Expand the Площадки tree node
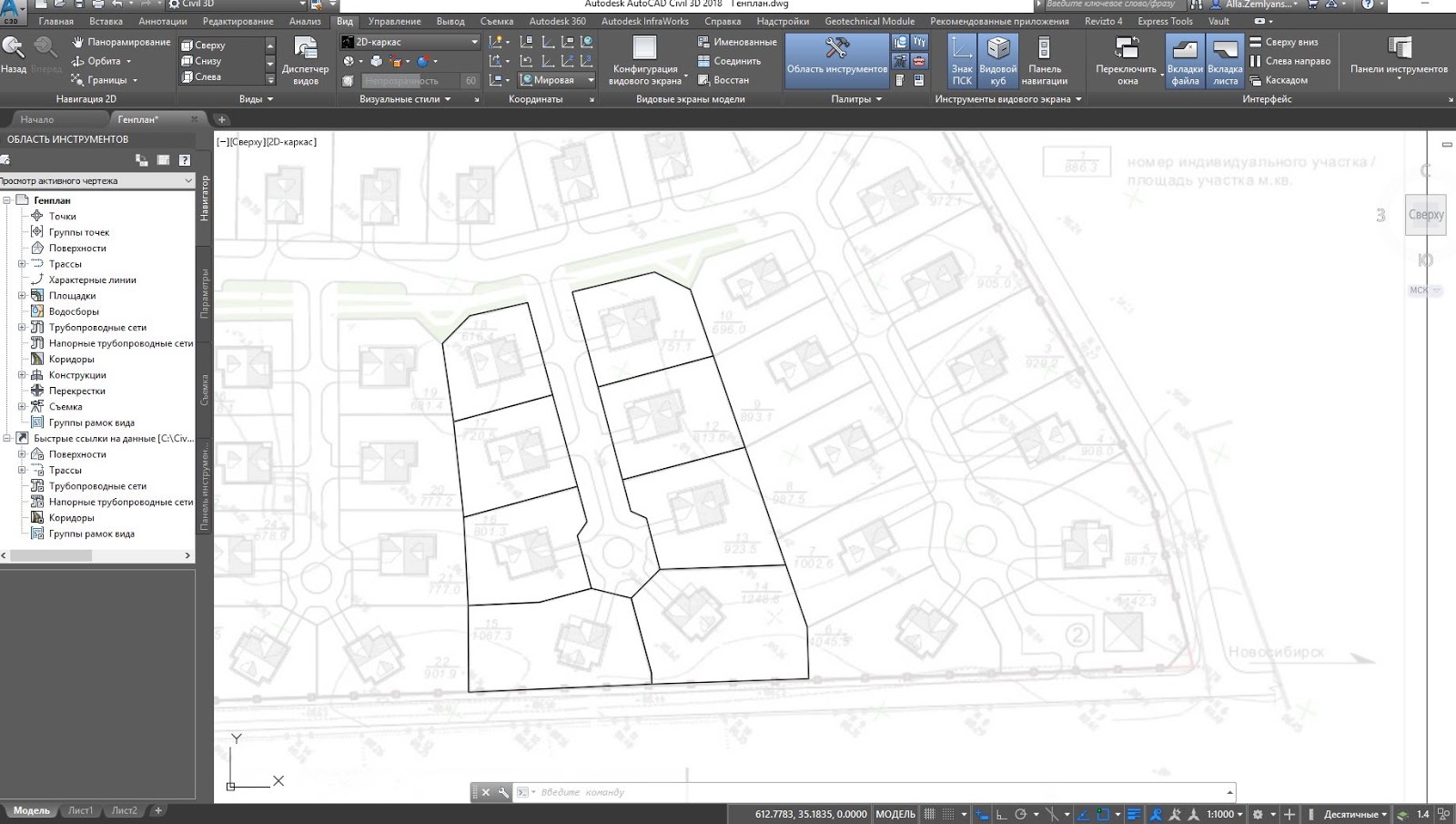 (x=22, y=296)
